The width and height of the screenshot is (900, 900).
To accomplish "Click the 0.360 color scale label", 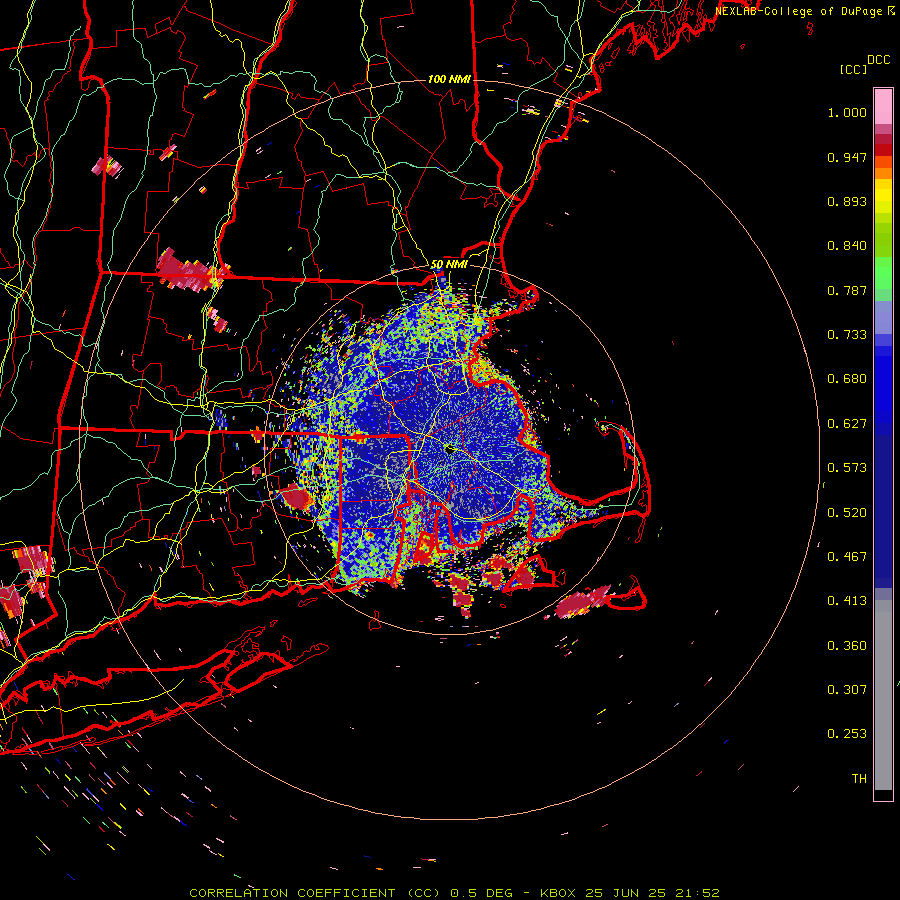I will tap(847, 646).
